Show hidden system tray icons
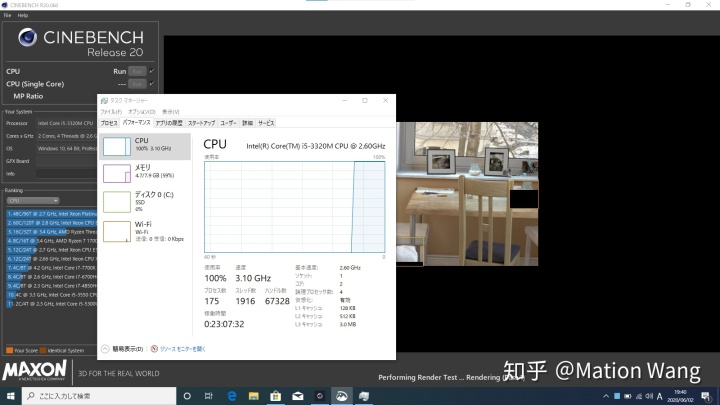The height and width of the screenshot is (405, 720). tap(606, 396)
